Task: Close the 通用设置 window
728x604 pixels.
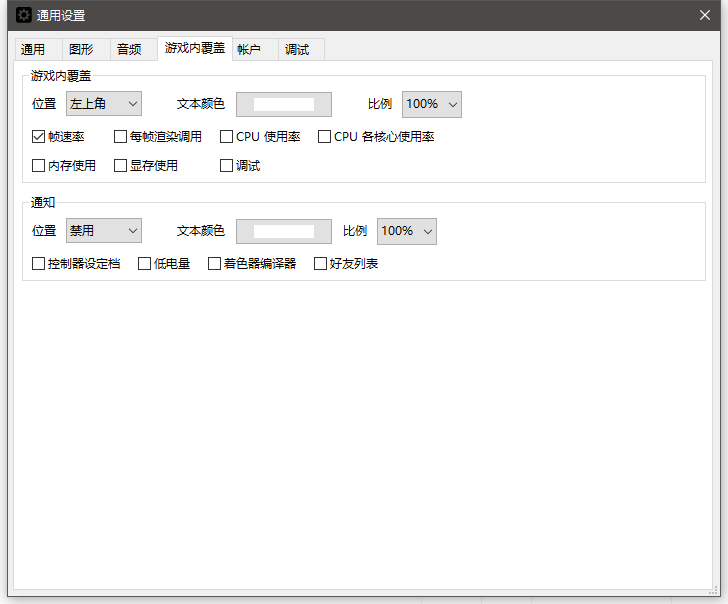Action: click(704, 15)
